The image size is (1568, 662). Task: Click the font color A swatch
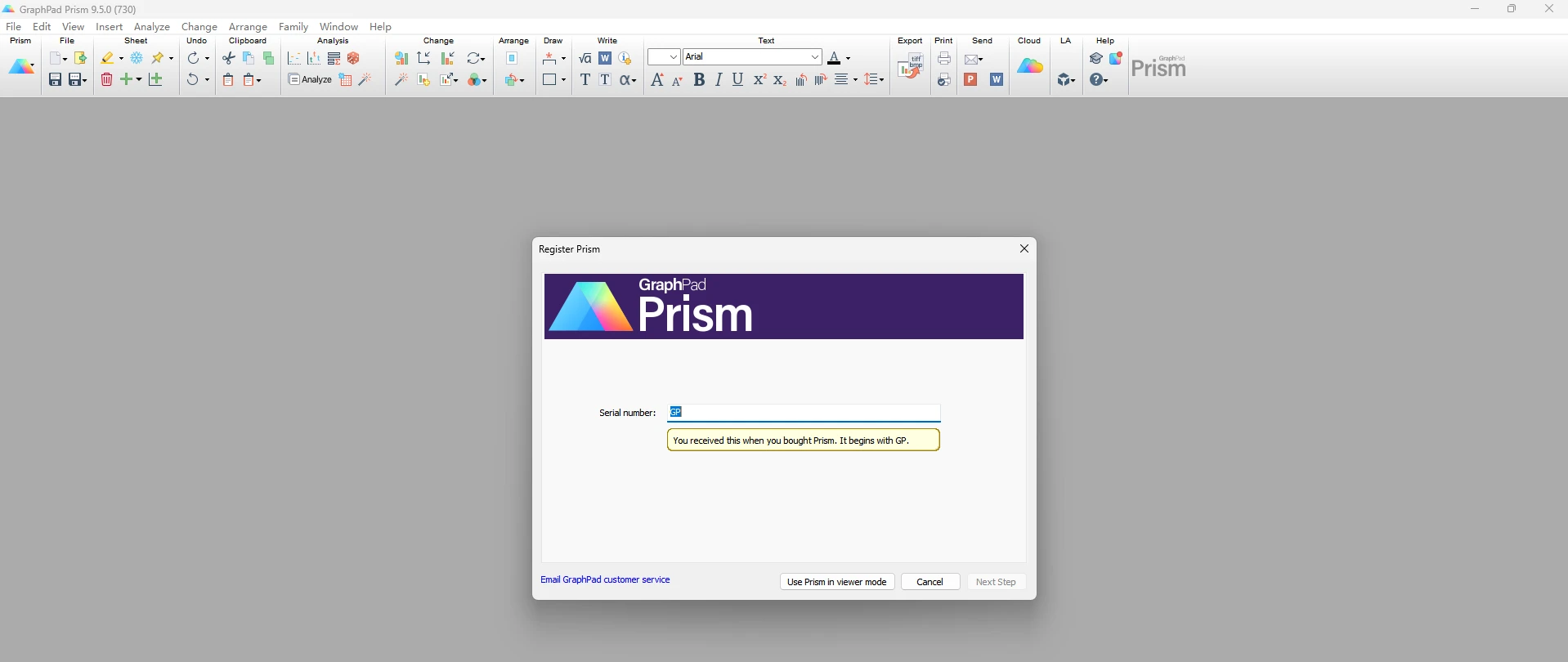(834, 58)
